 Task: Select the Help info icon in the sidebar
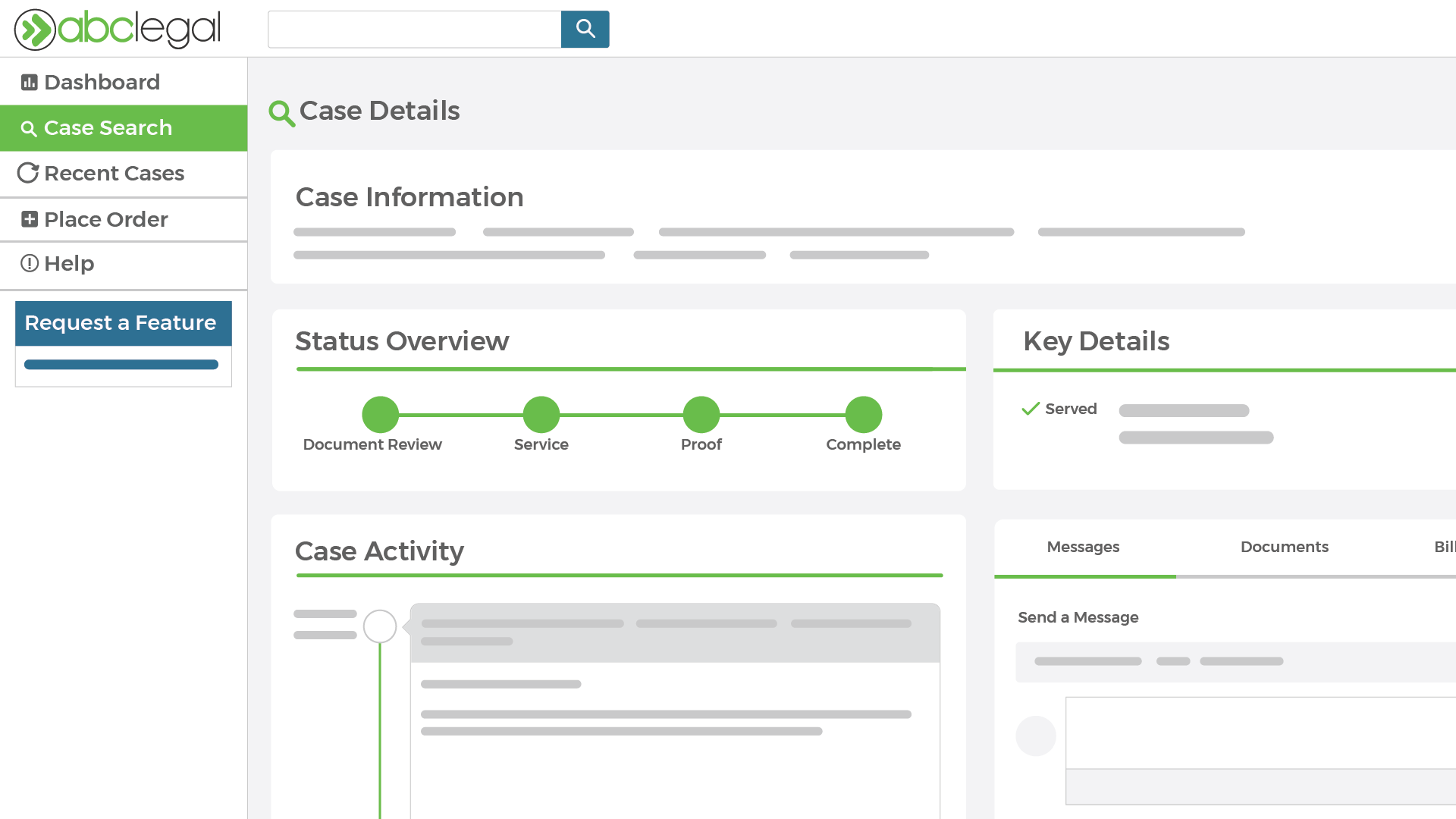[x=29, y=263]
